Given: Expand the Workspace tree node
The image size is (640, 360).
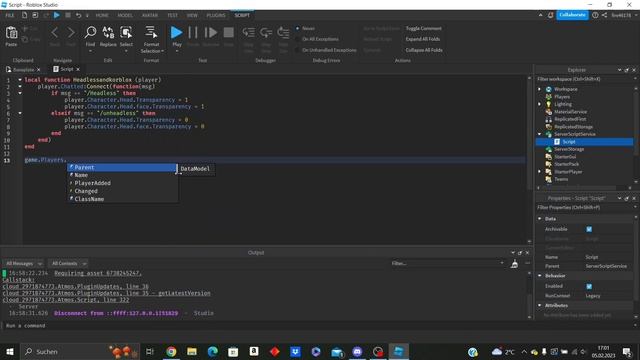Looking at the screenshot, I should coord(540,89).
